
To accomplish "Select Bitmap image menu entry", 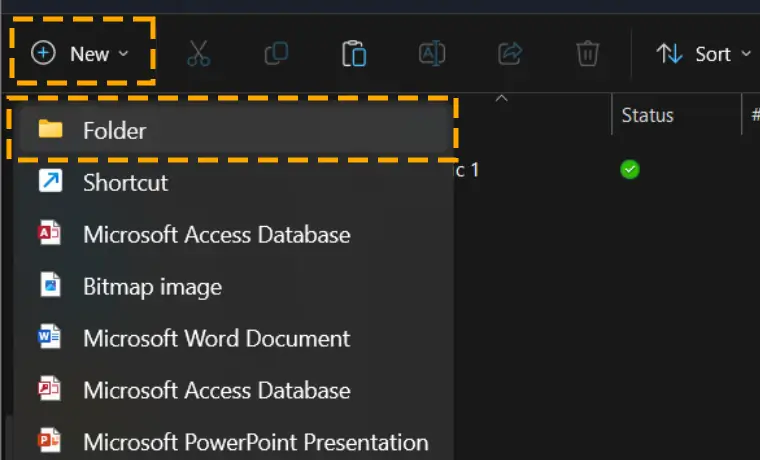I will tap(233, 286).
